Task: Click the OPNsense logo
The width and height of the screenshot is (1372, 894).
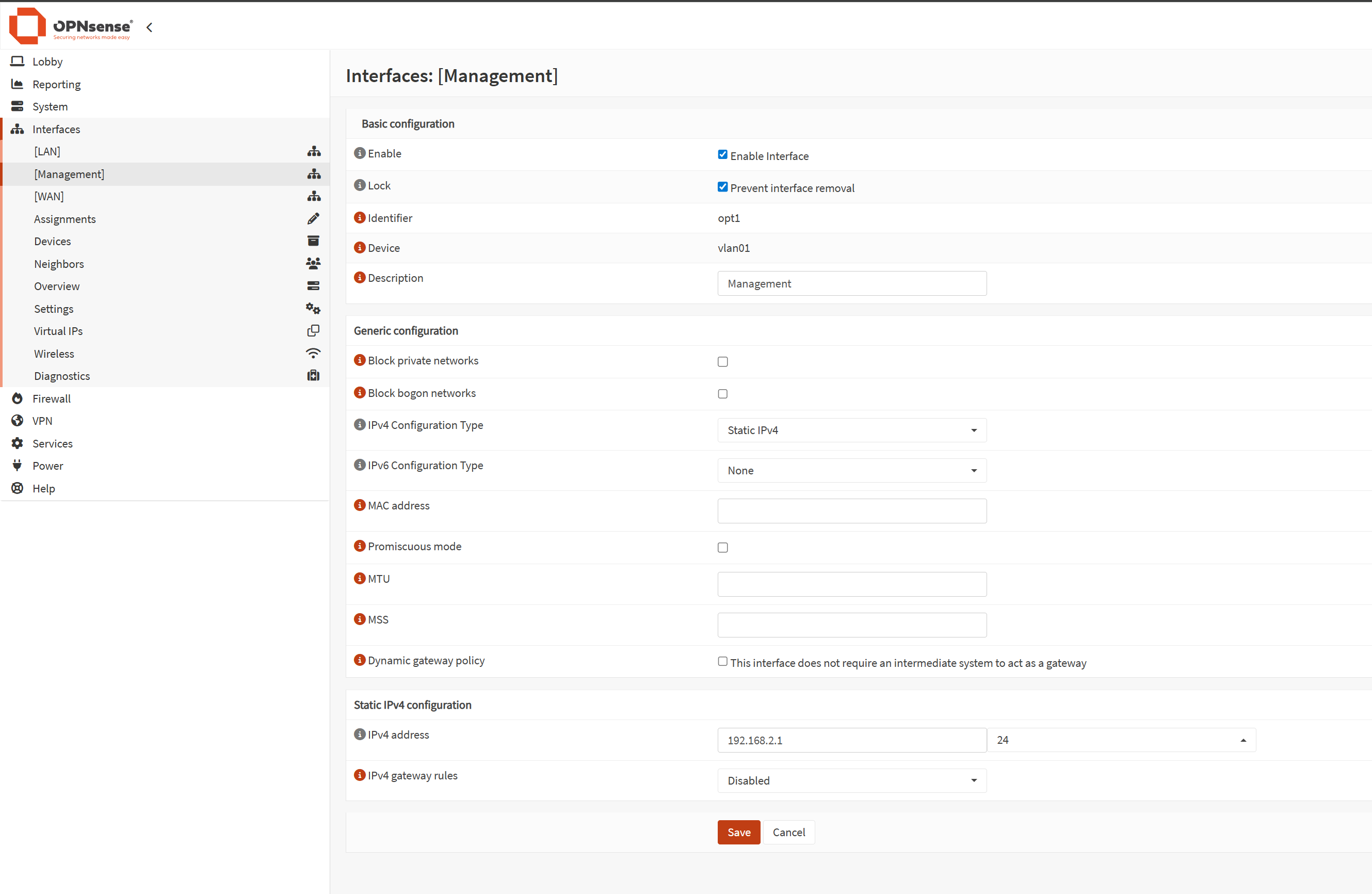Action: click(71, 26)
